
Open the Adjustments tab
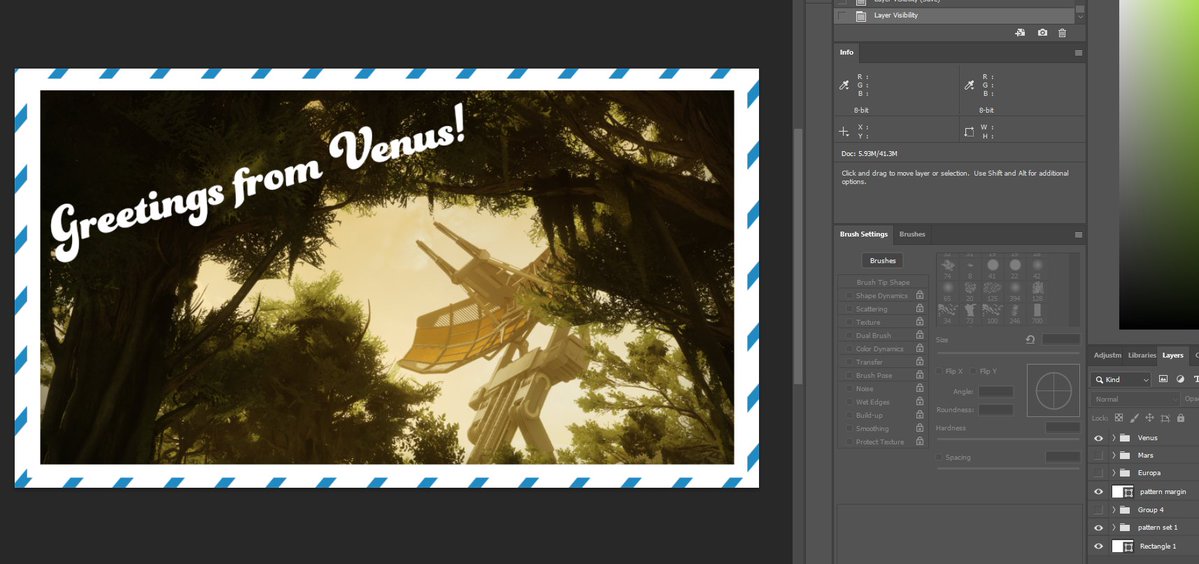tap(1107, 355)
